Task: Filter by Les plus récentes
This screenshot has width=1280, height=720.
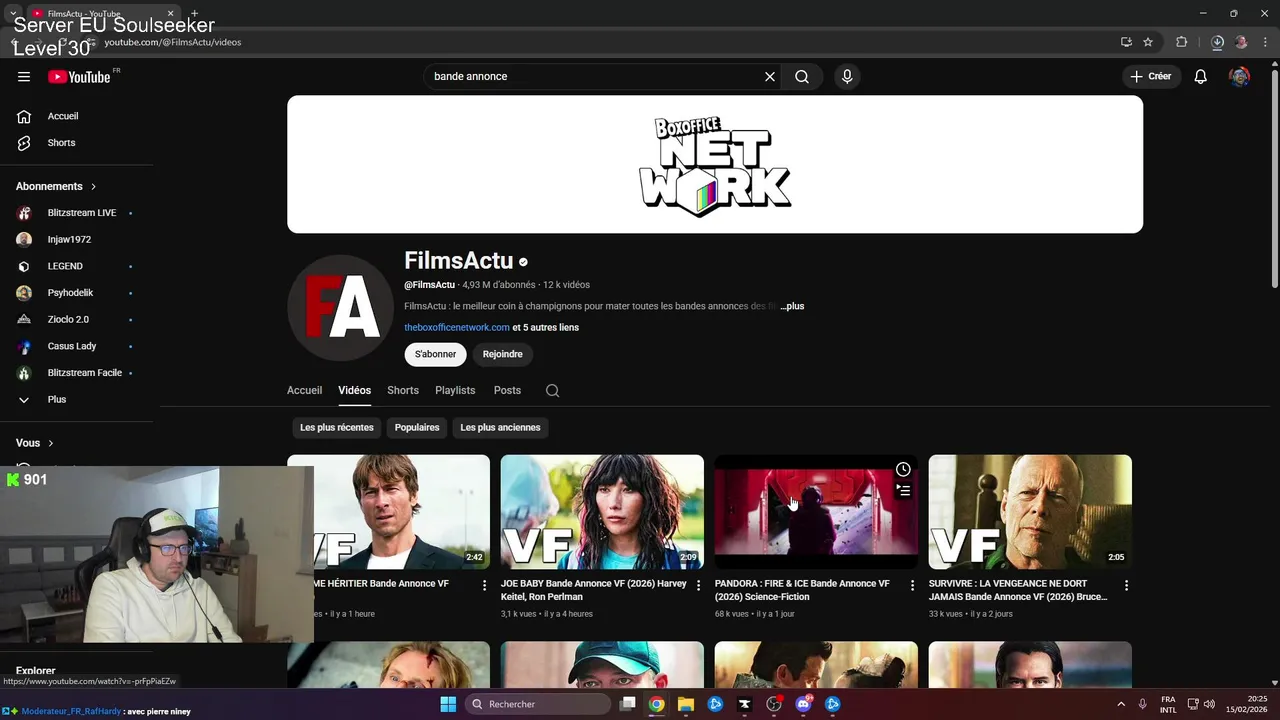Action: [337, 428]
